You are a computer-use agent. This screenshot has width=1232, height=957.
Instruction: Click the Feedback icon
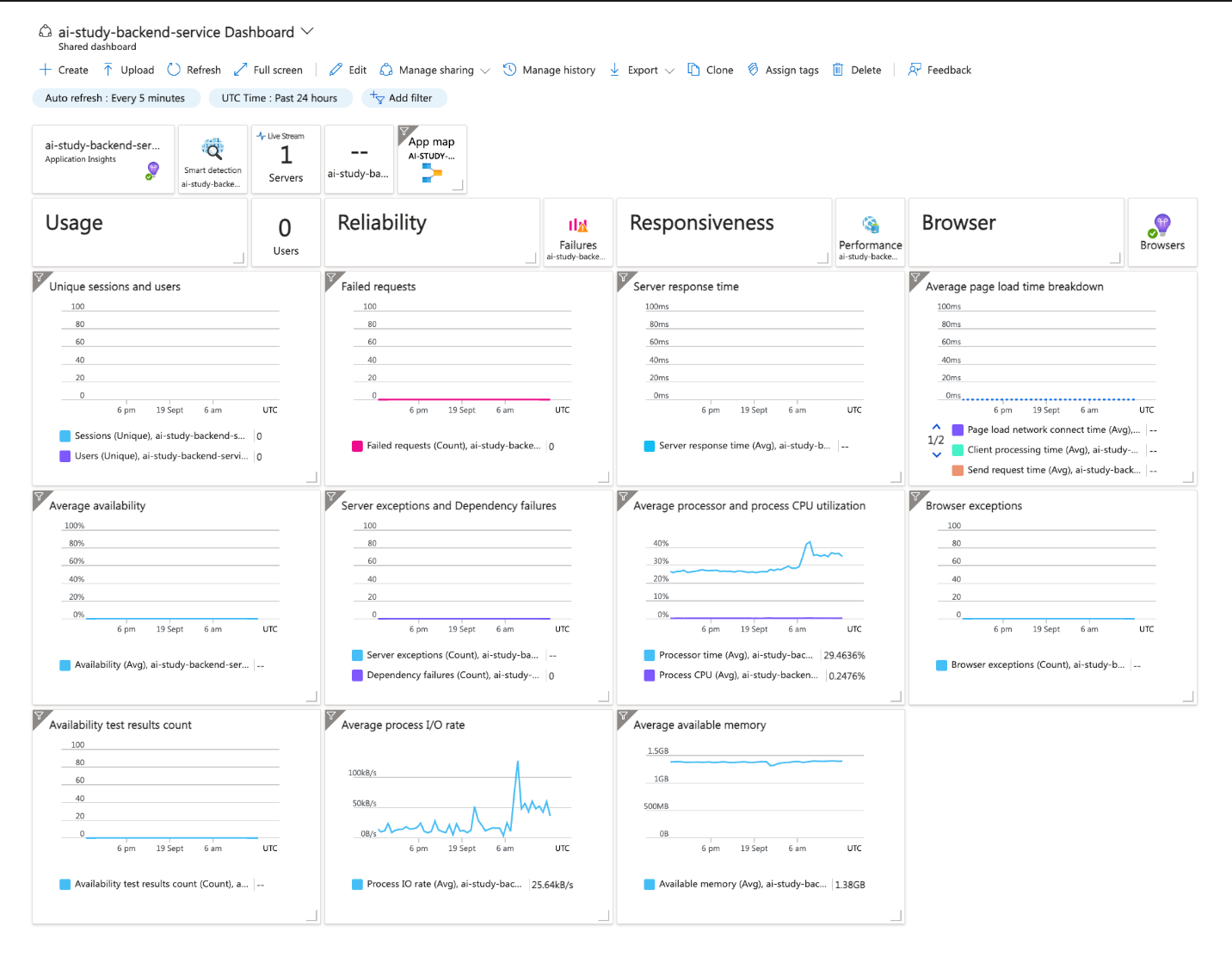[x=915, y=70]
